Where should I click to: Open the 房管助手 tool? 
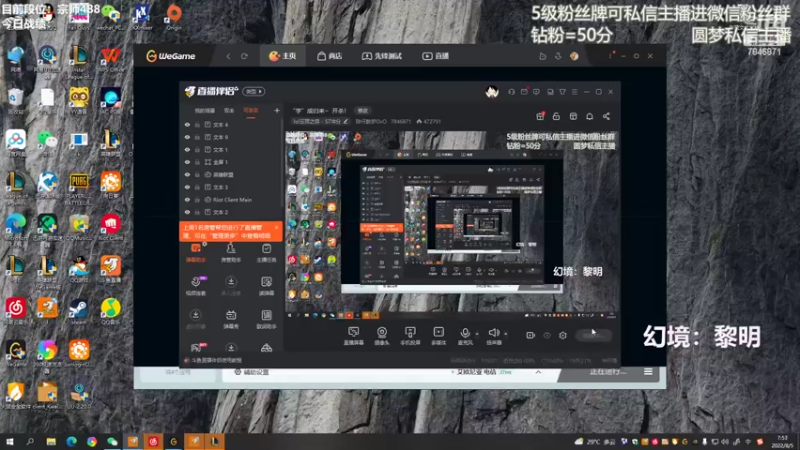tap(231, 253)
